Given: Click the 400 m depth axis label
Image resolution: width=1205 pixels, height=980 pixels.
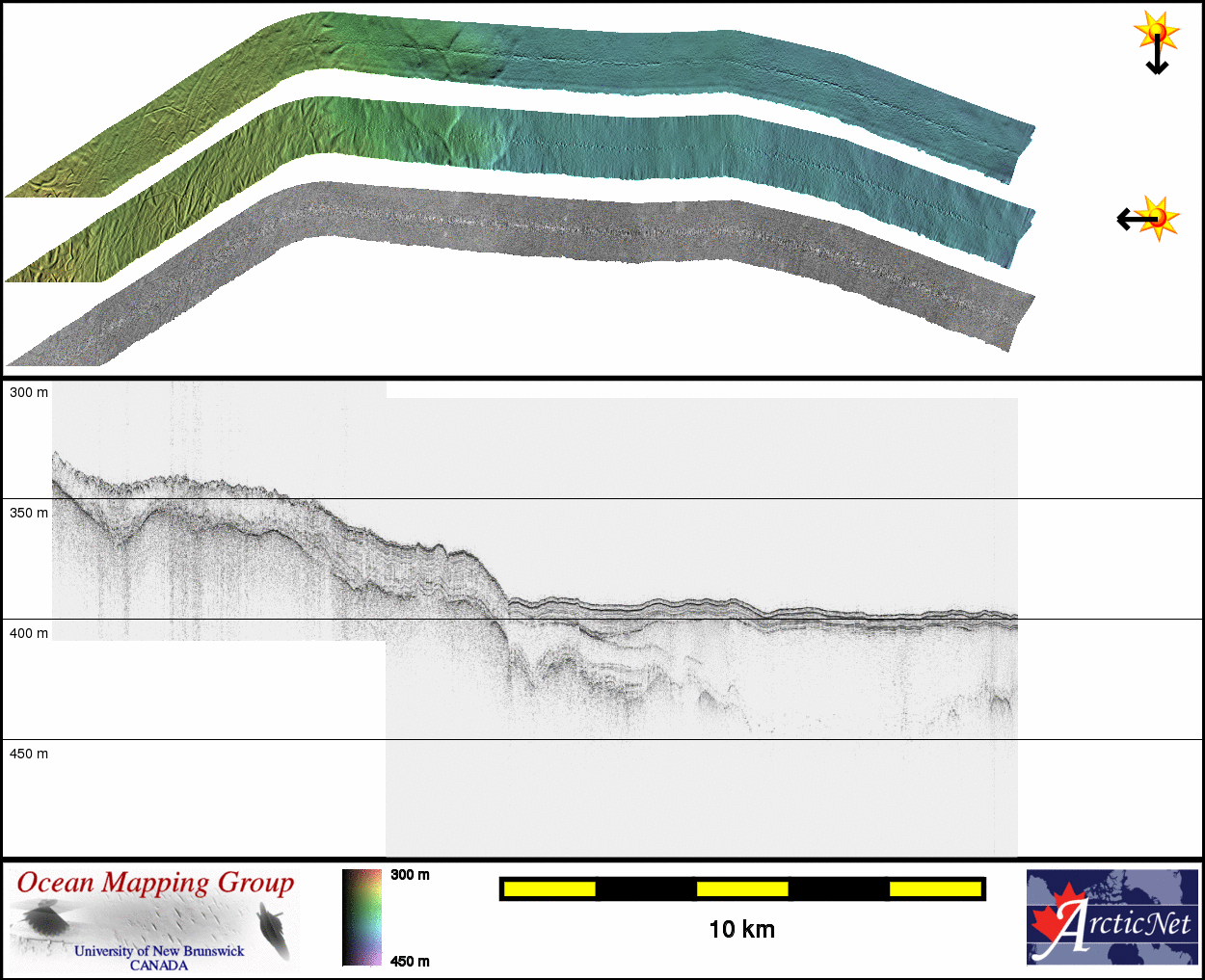Looking at the screenshot, I should pos(29,633).
